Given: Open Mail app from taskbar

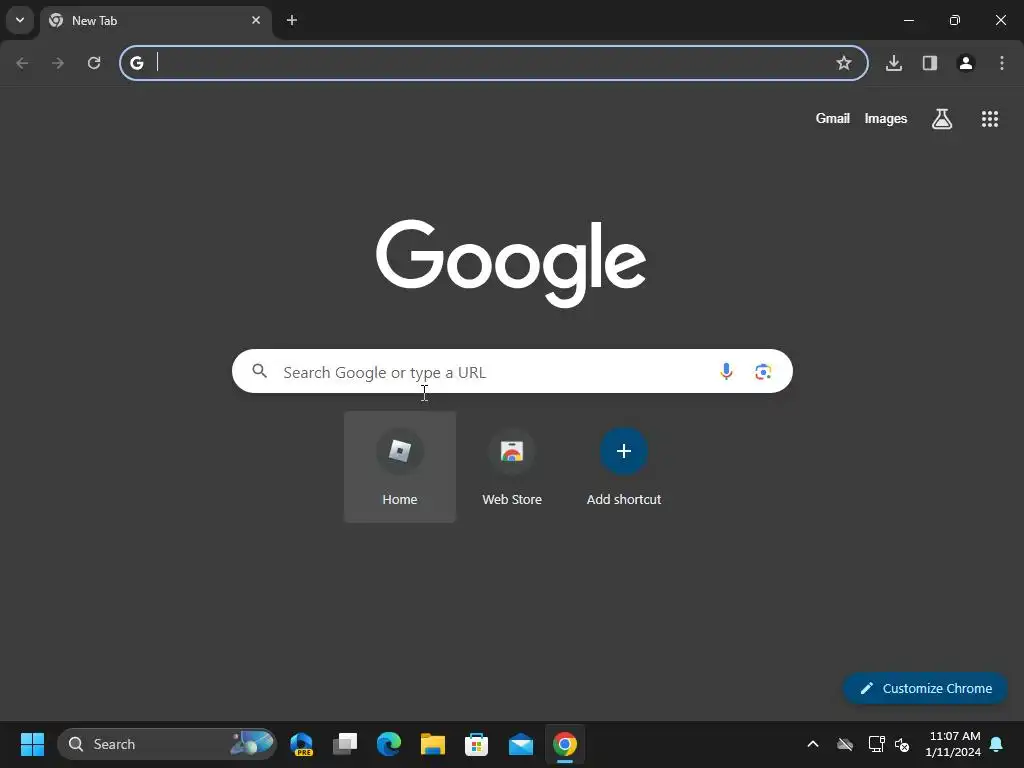Looking at the screenshot, I should [520, 744].
